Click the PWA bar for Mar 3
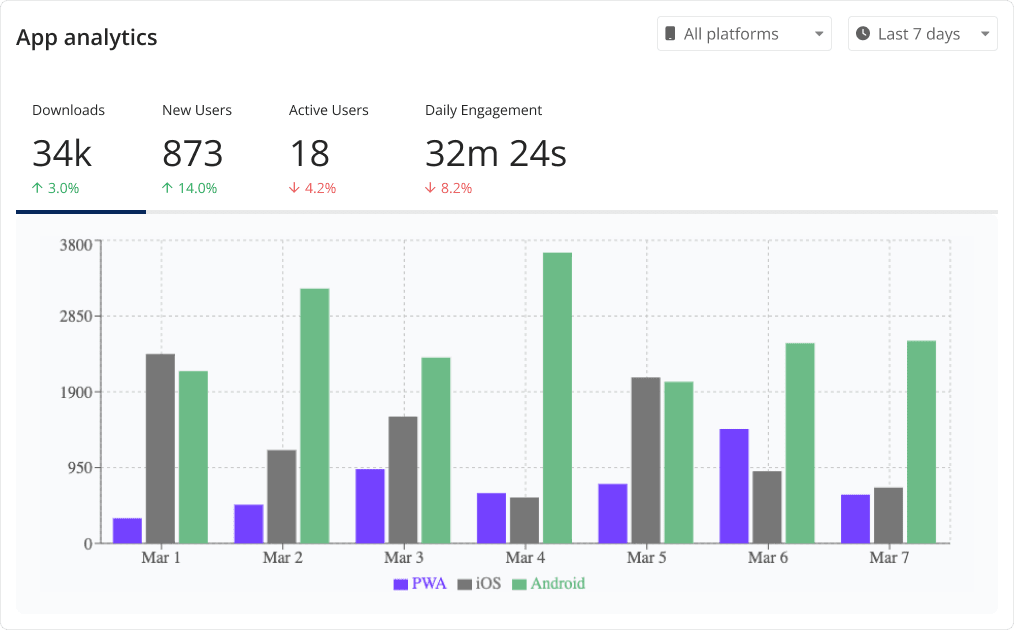This screenshot has width=1014, height=630. [370, 506]
